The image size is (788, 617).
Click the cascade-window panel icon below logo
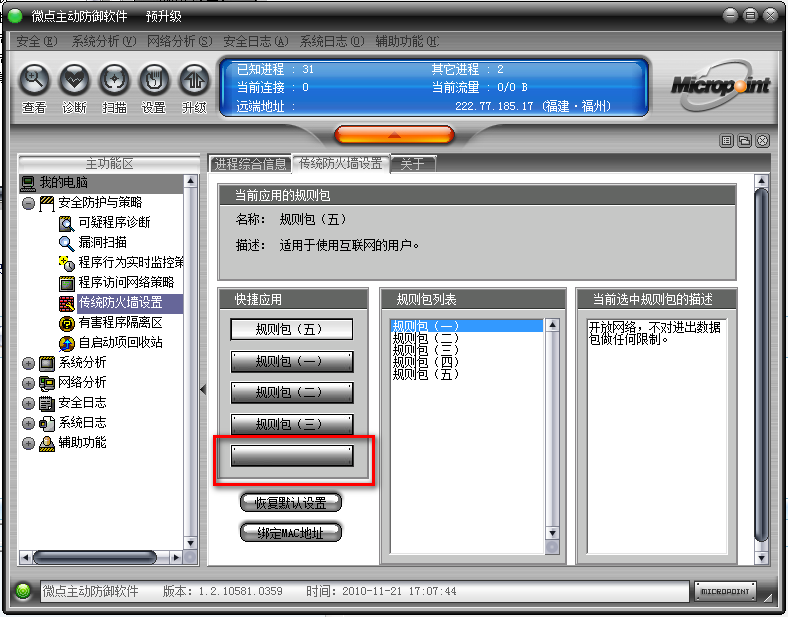coord(744,141)
